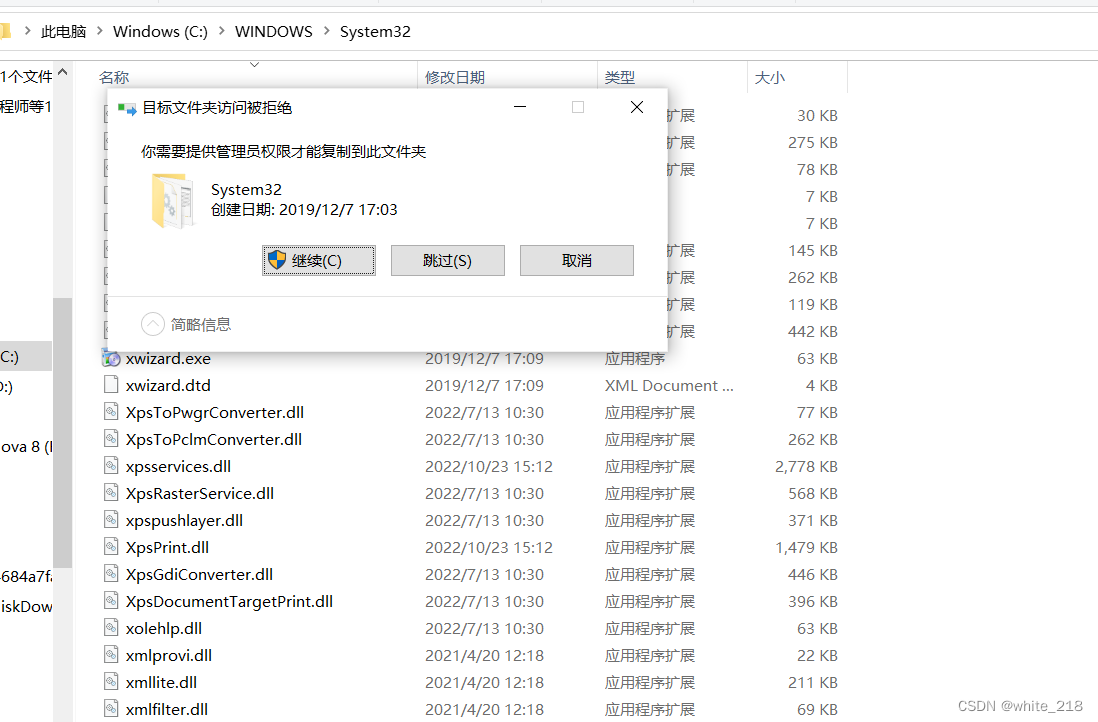Screen dimensions: 1098x722
Task: Click navigation pane scroll up arrow
Action: click(x=62, y=72)
